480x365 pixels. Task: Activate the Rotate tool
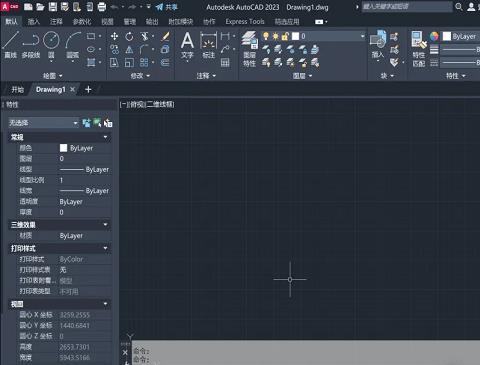(129, 36)
